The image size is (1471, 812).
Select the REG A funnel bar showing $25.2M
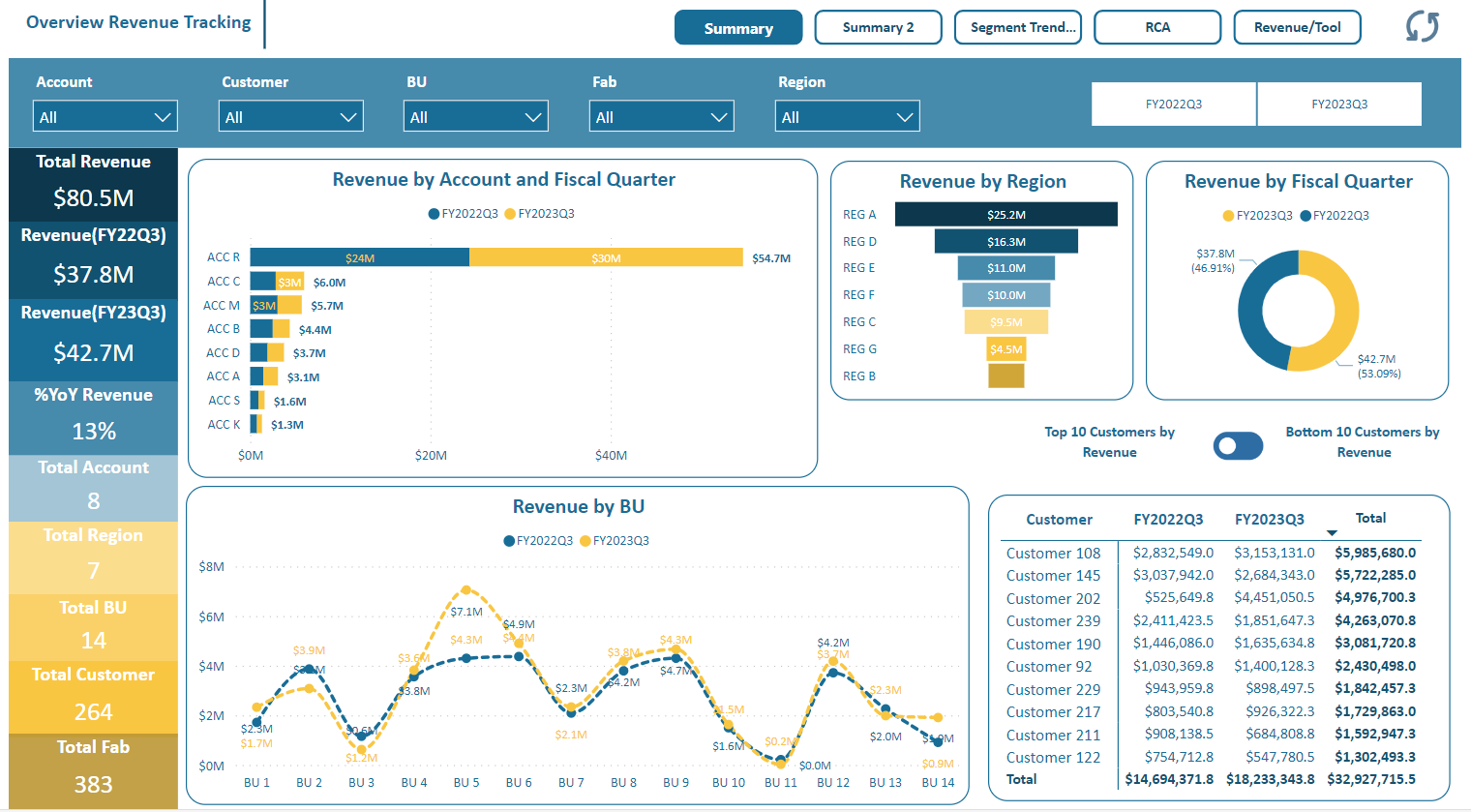pos(1006,214)
